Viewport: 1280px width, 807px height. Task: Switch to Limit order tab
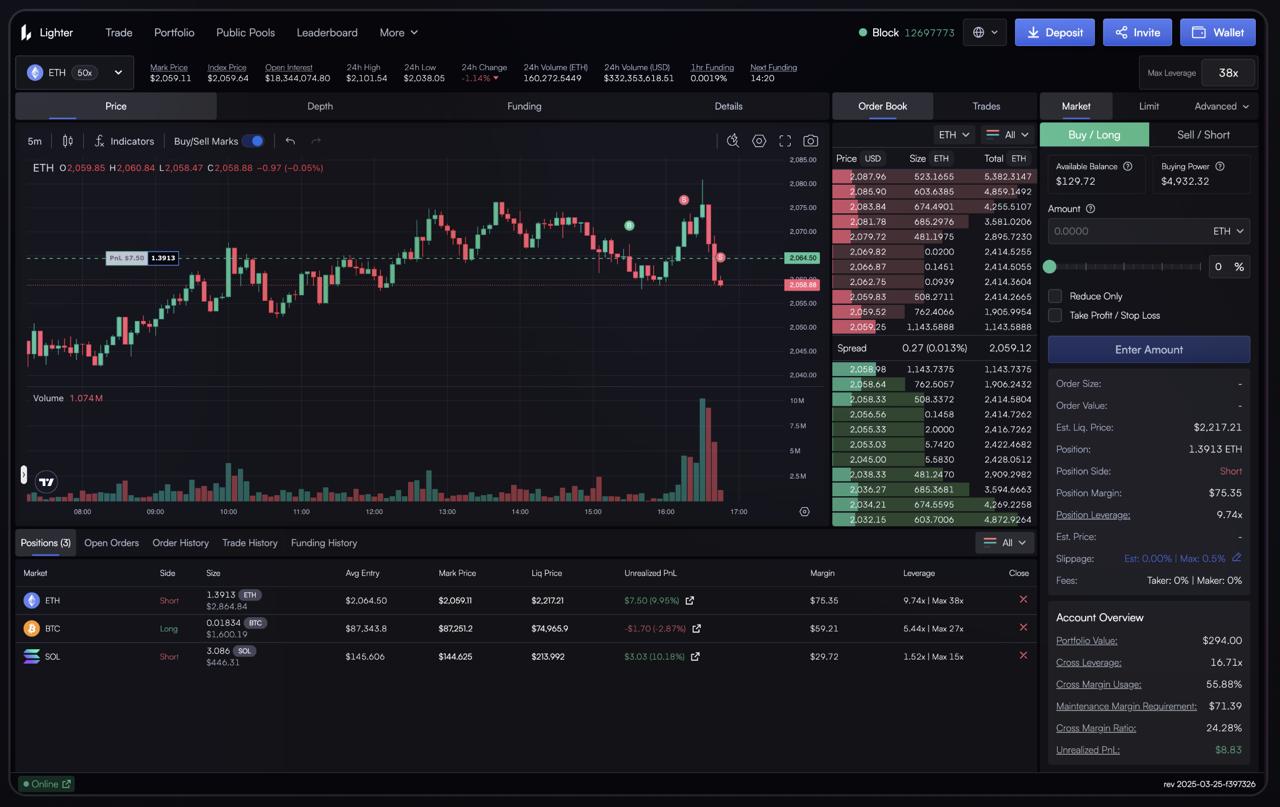click(x=1149, y=106)
